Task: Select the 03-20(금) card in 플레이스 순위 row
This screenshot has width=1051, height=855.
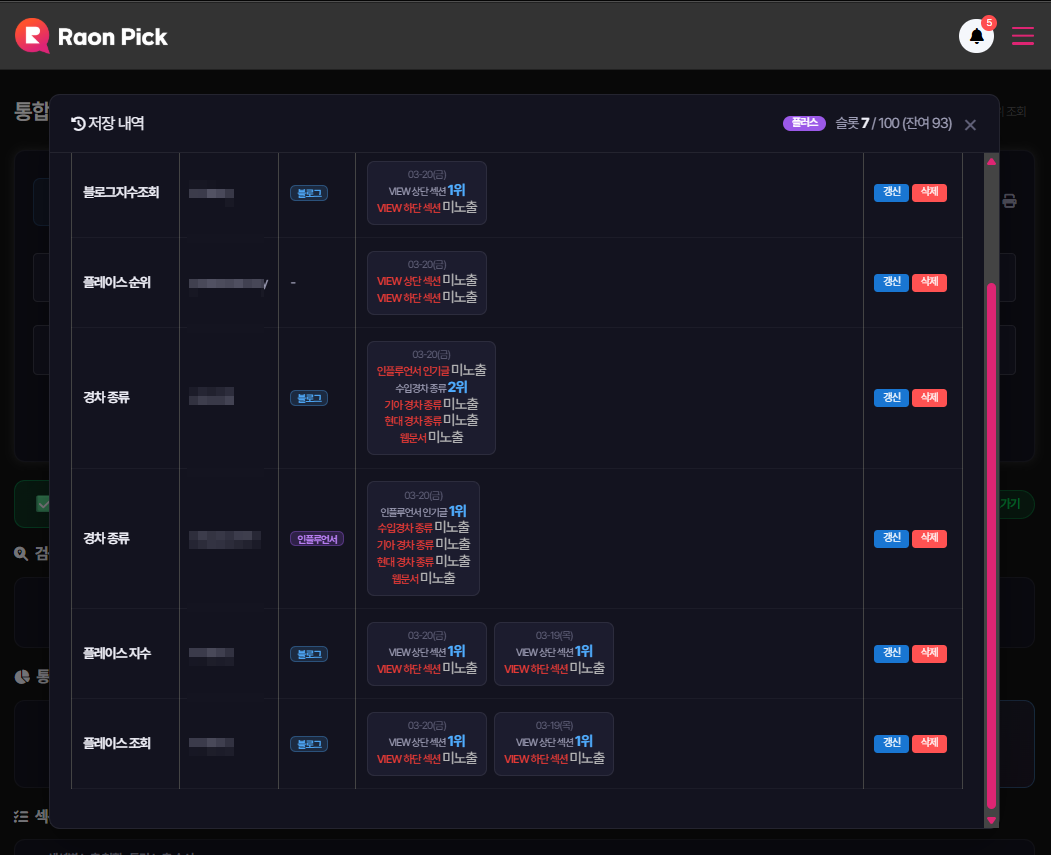Action: (427, 283)
